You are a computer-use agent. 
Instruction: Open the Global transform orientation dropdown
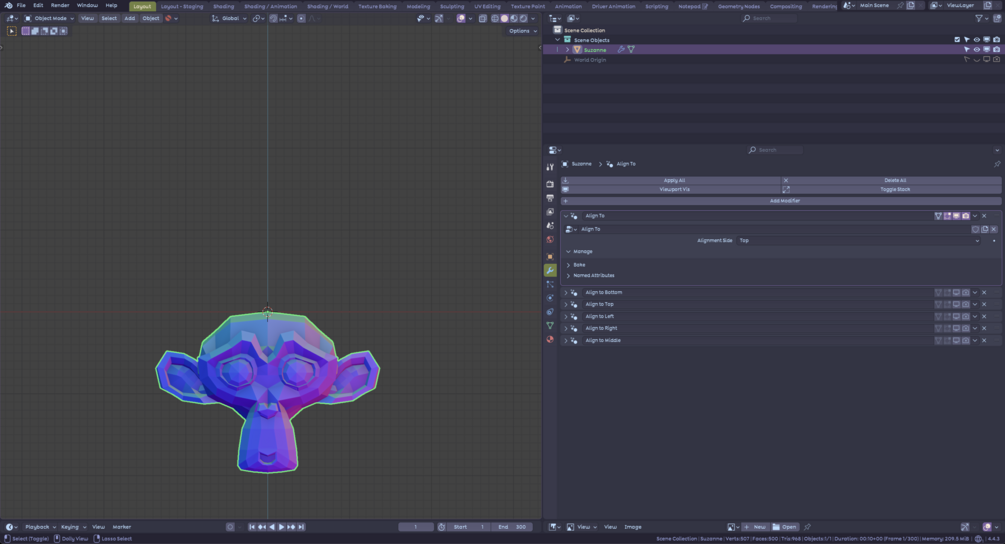[229, 19]
